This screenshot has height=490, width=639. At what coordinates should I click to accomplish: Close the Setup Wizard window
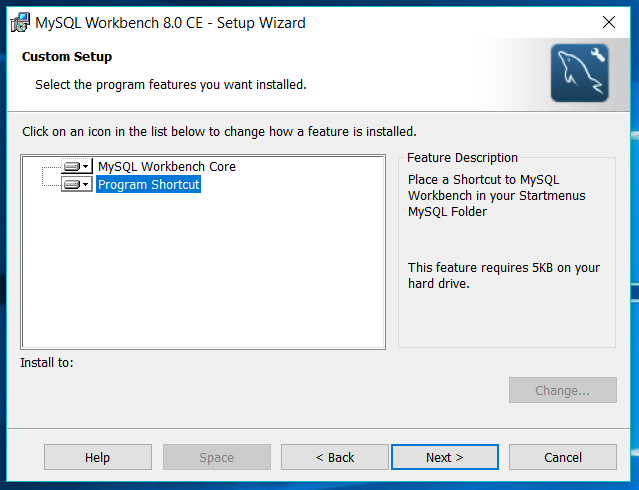click(x=609, y=22)
